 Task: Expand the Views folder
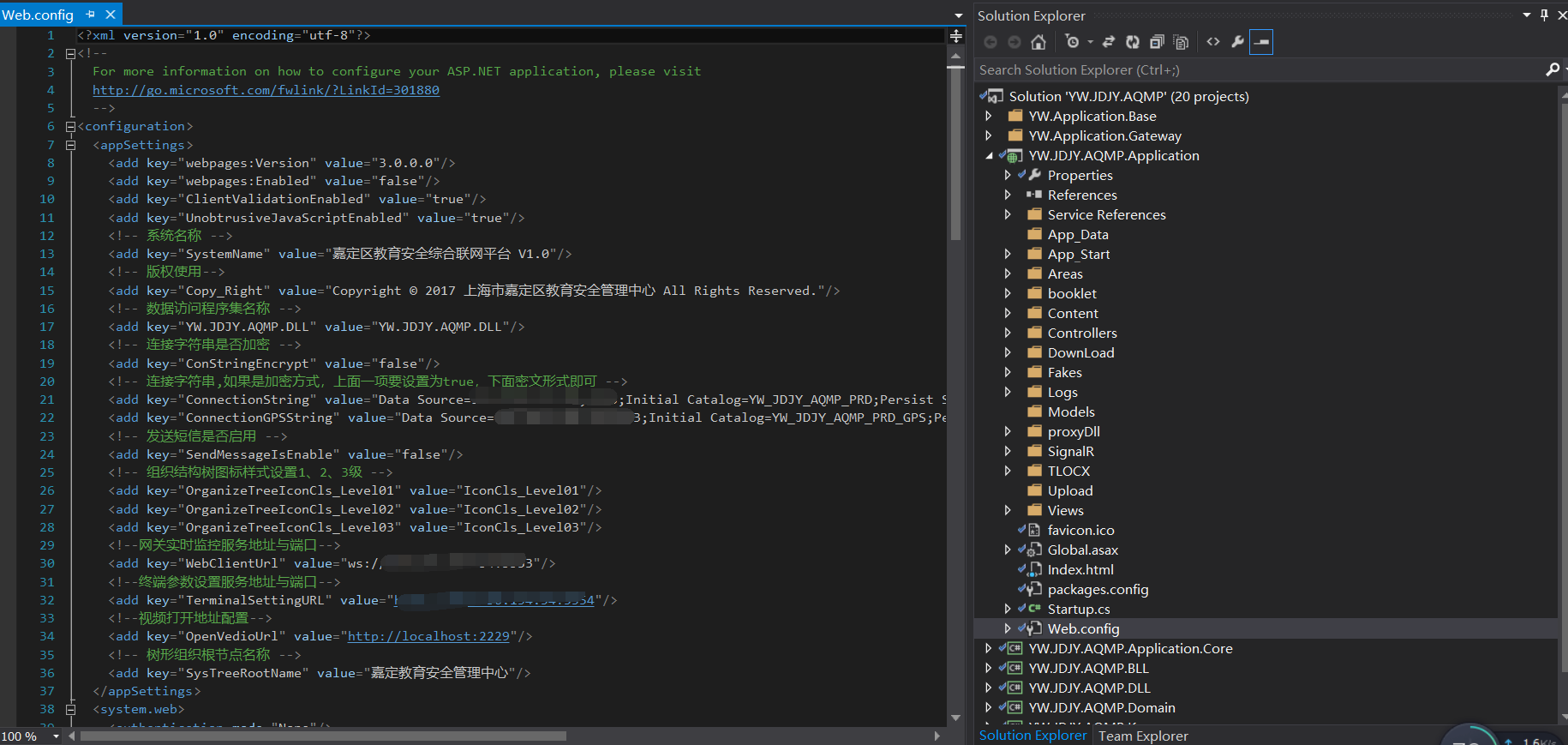(x=1008, y=510)
